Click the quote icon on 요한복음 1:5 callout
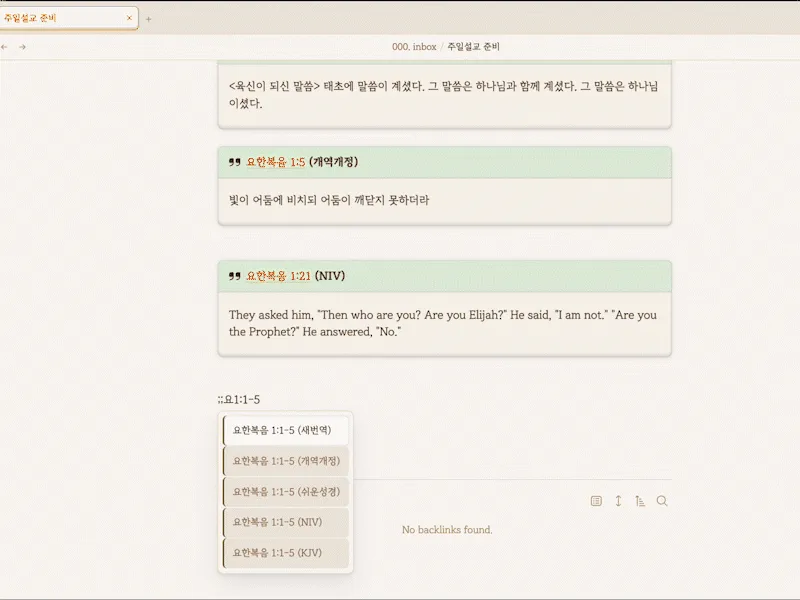The width and height of the screenshot is (800, 600). pos(235,162)
